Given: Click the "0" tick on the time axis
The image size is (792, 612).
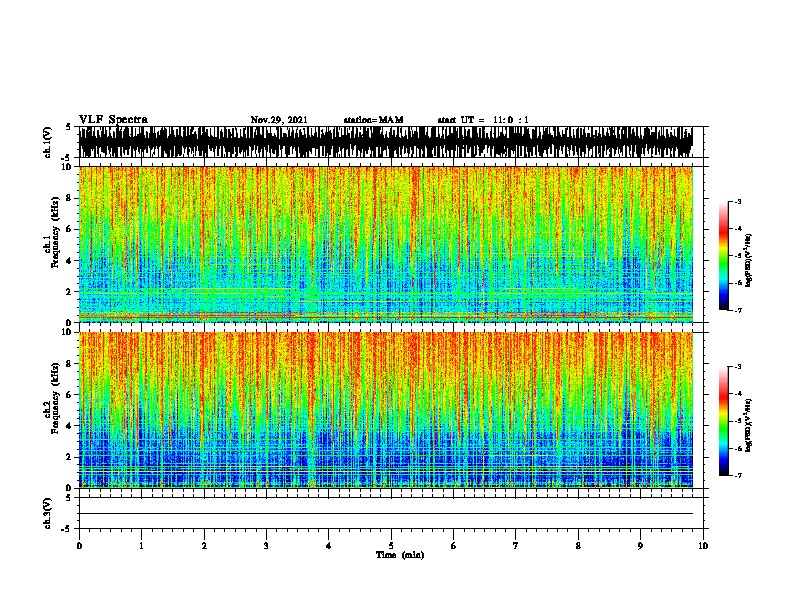Looking at the screenshot, I should click(x=79, y=546).
